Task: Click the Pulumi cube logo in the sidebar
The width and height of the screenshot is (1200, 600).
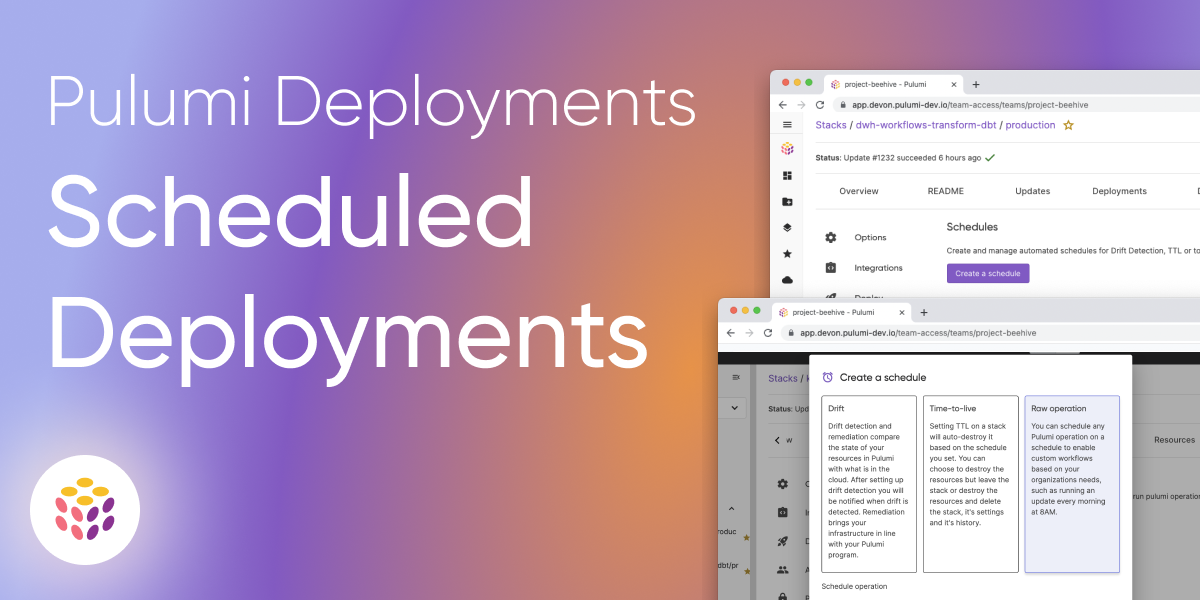Action: tap(787, 148)
